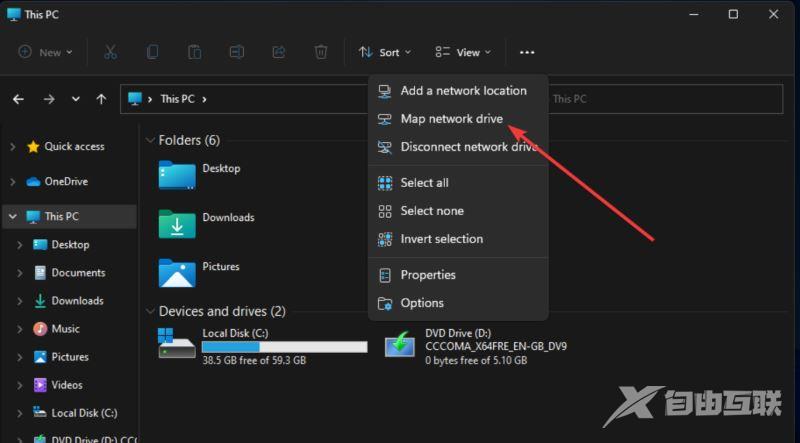Choose Add a network location
The image size is (800, 443).
458,91
